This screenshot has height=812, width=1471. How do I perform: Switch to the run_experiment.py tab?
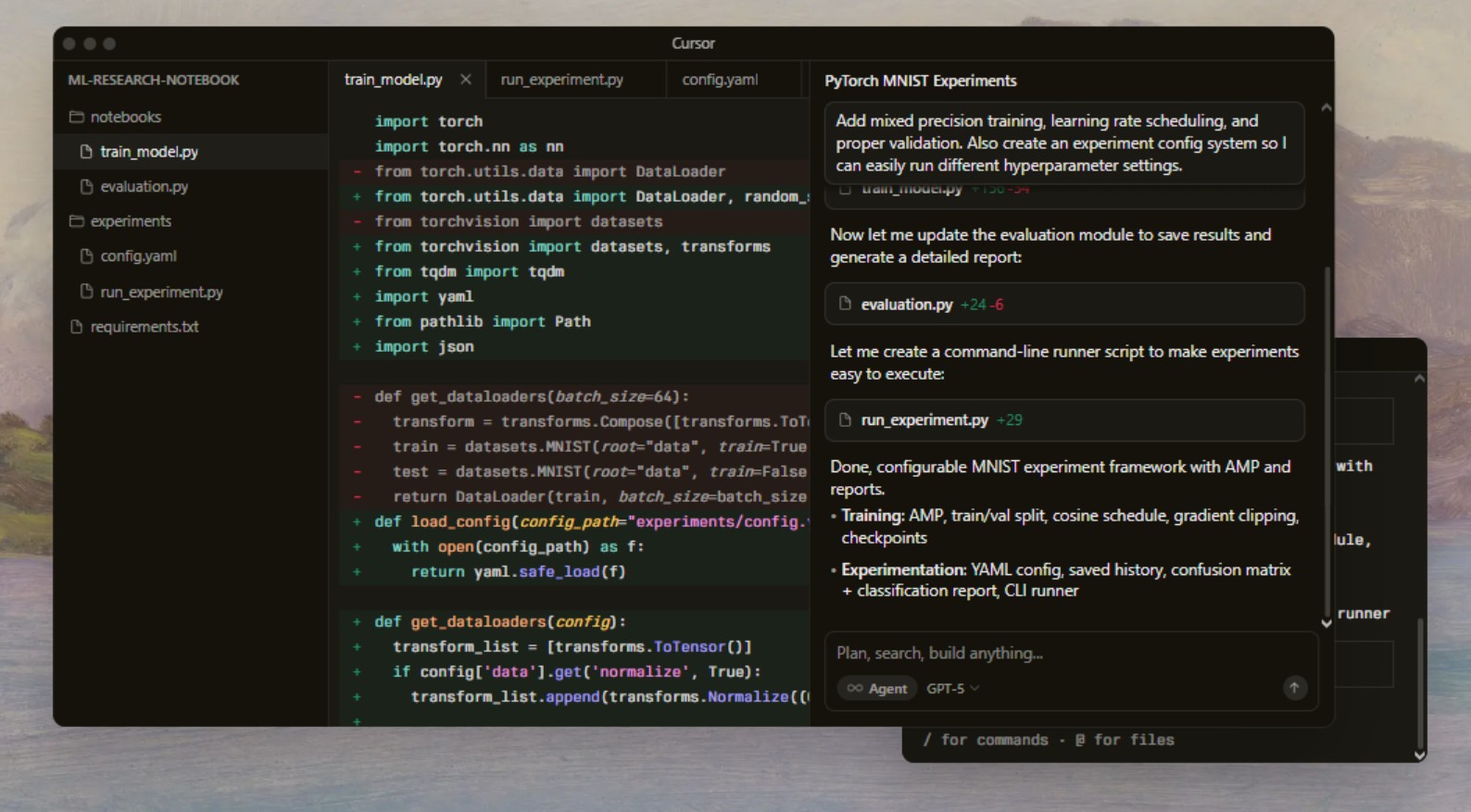561,80
